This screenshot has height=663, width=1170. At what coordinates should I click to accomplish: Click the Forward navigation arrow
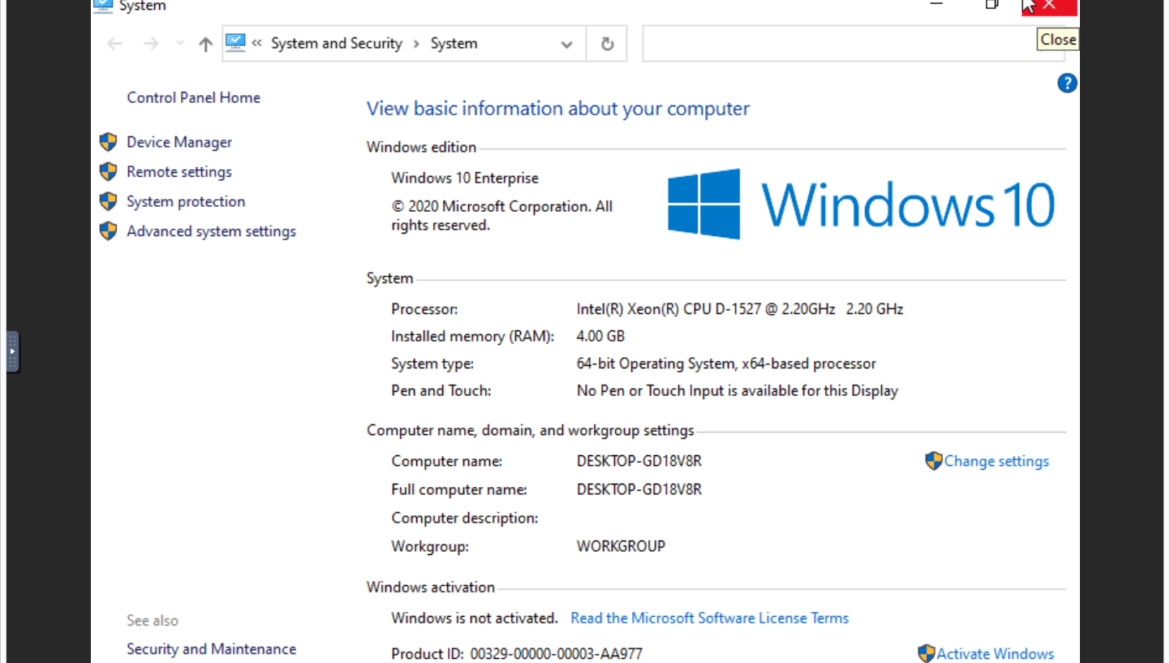tap(151, 44)
